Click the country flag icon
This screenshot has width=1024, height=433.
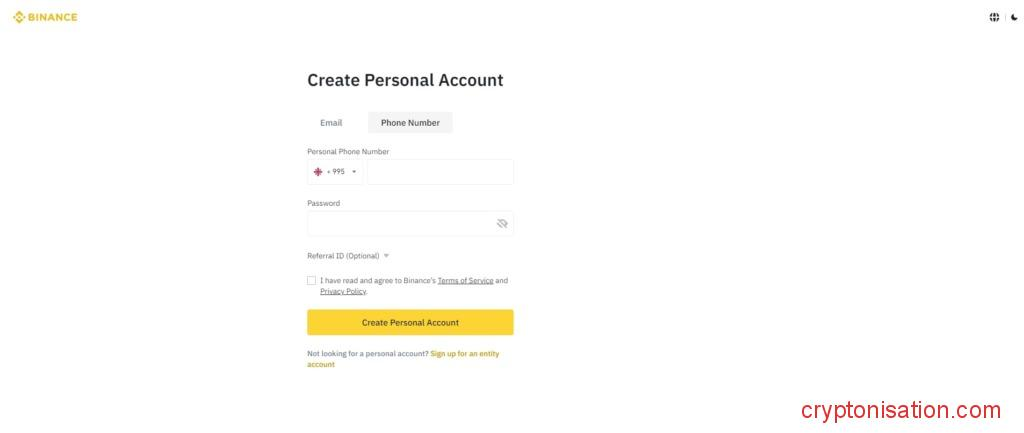pyautogui.click(x=318, y=172)
